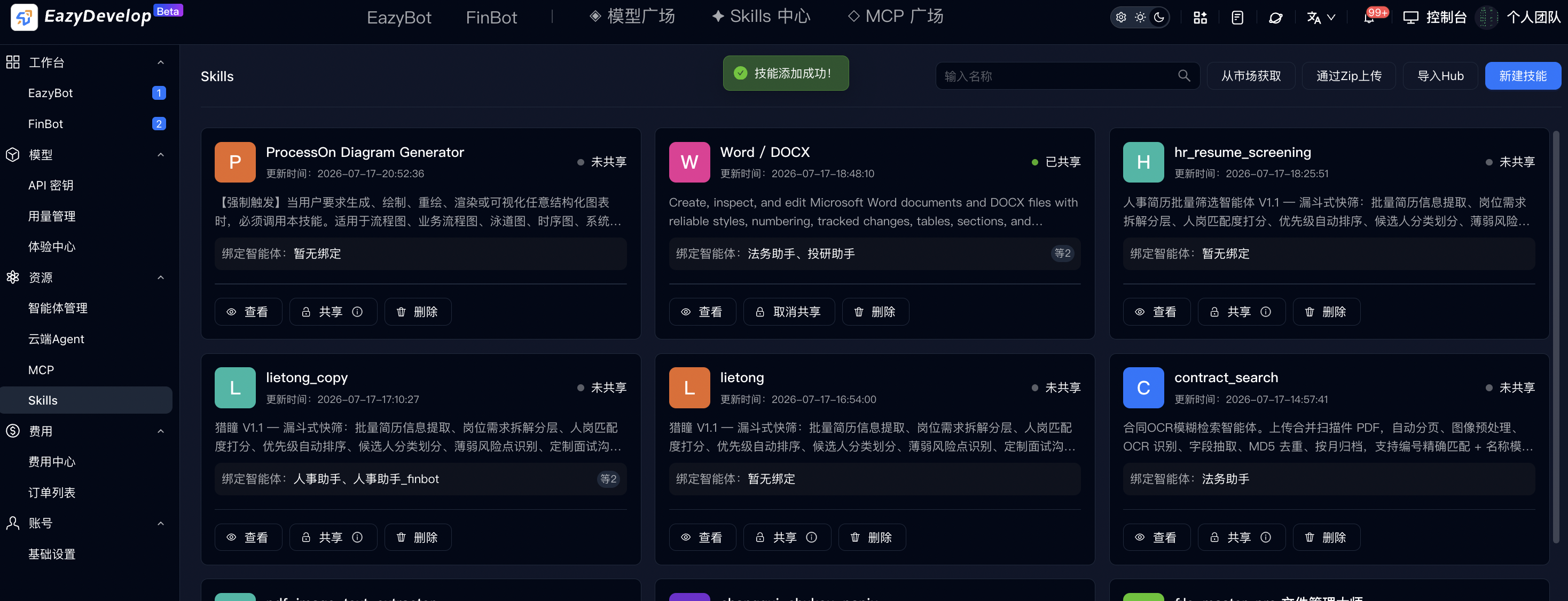This screenshot has width=1568, height=601.
Task: Click the search magnifier icon
Action: [x=1184, y=75]
